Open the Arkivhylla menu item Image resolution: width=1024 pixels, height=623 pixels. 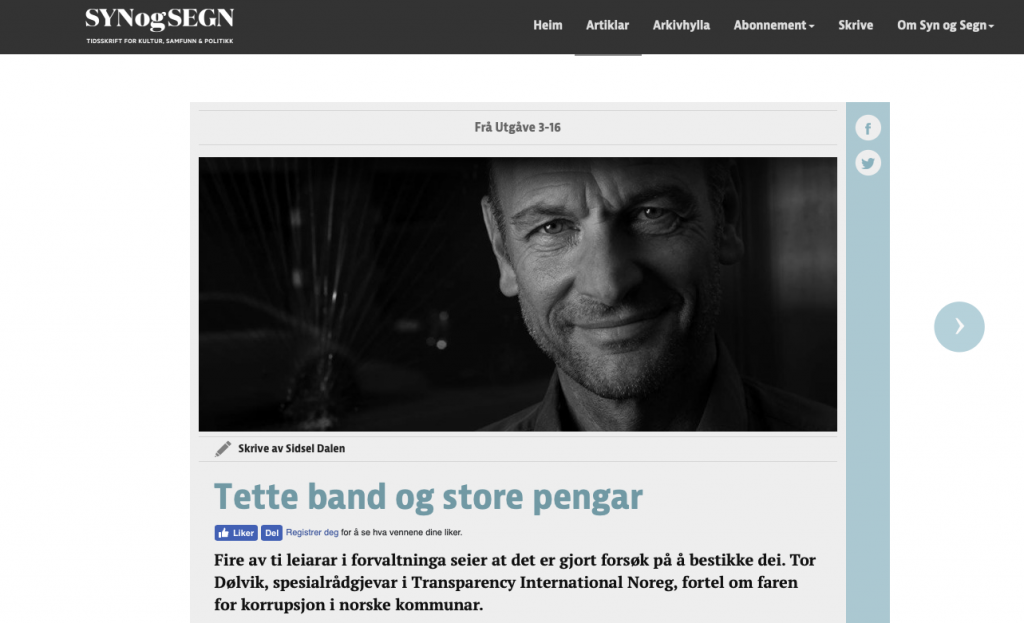coord(681,25)
